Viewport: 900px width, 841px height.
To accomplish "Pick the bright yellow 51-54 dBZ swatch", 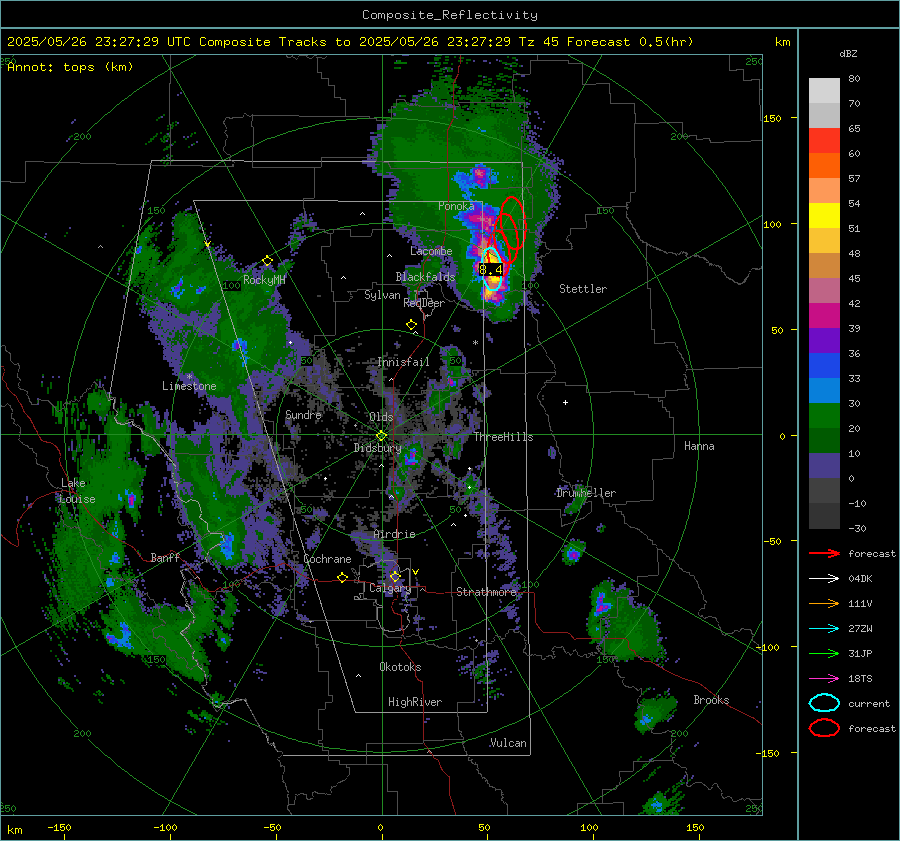I will [824, 215].
